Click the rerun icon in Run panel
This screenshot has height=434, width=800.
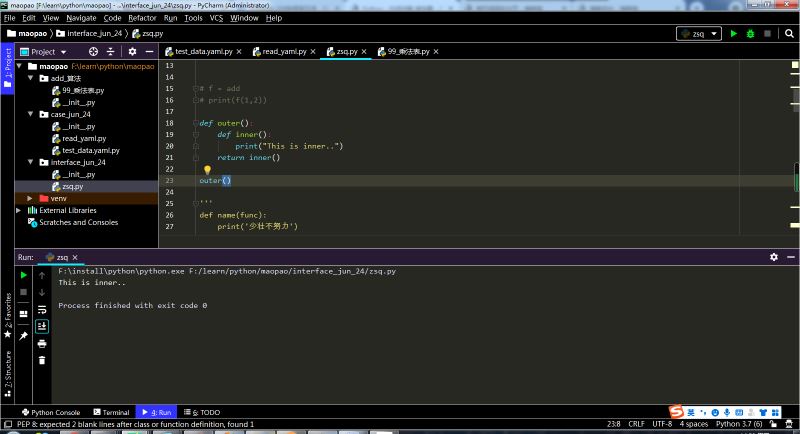(24, 275)
